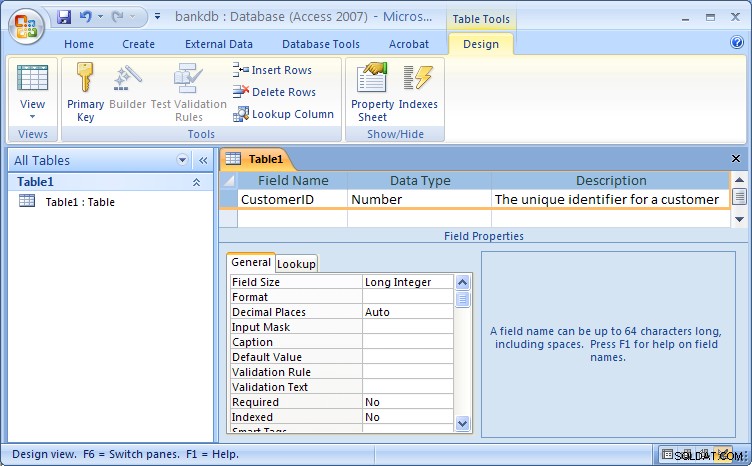
Task: Open the Undo history dropdown arrow
Action: point(100,17)
